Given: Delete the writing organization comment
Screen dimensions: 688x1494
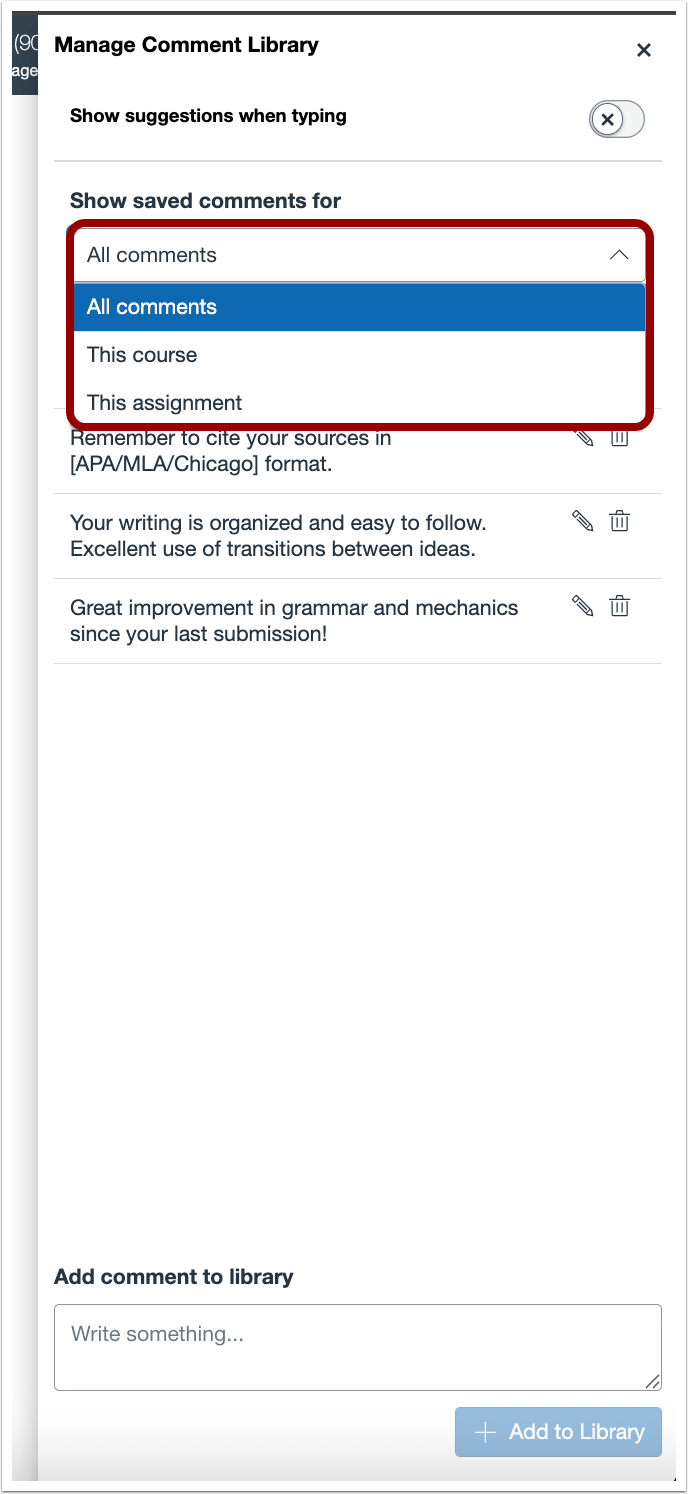Looking at the screenshot, I should click(x=620, y=520).
